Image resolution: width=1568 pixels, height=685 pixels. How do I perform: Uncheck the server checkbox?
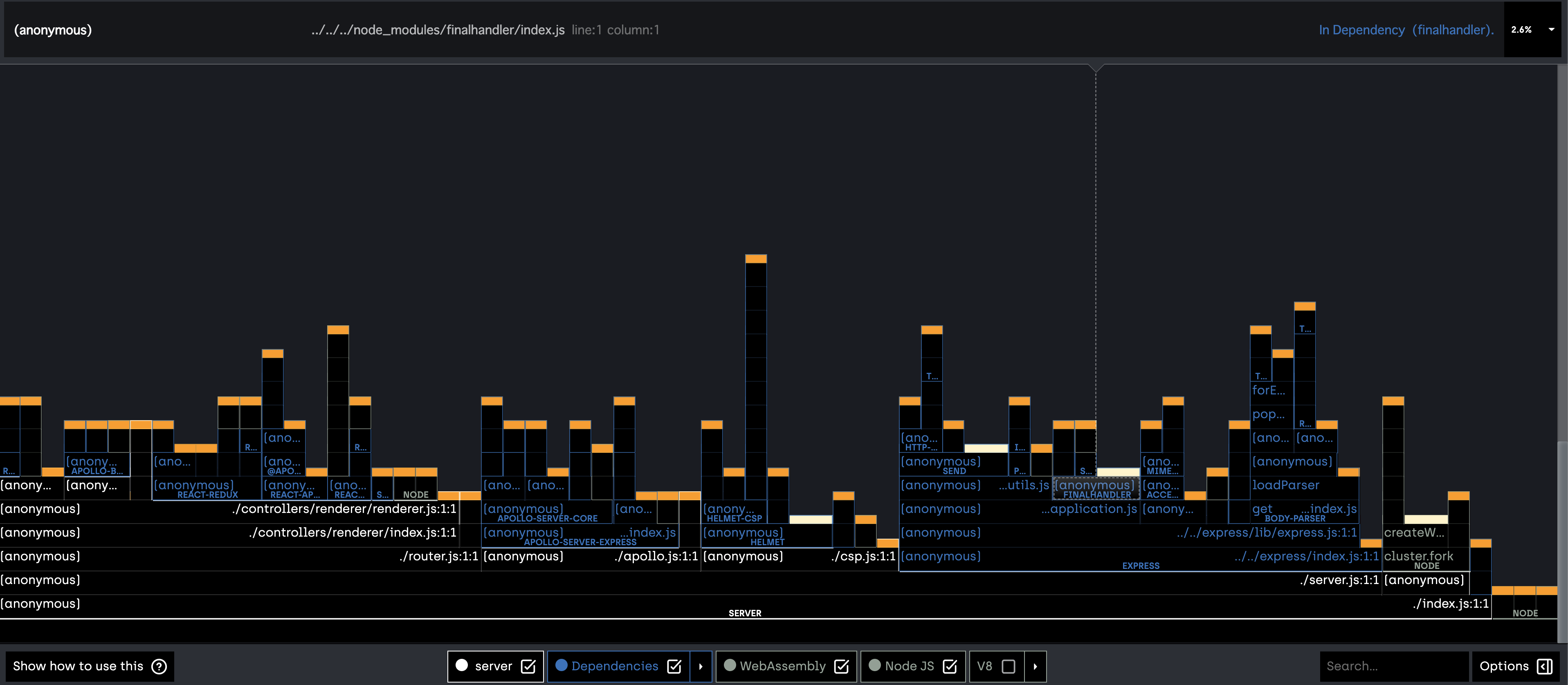pyautogui.click(x=528, y=666)
